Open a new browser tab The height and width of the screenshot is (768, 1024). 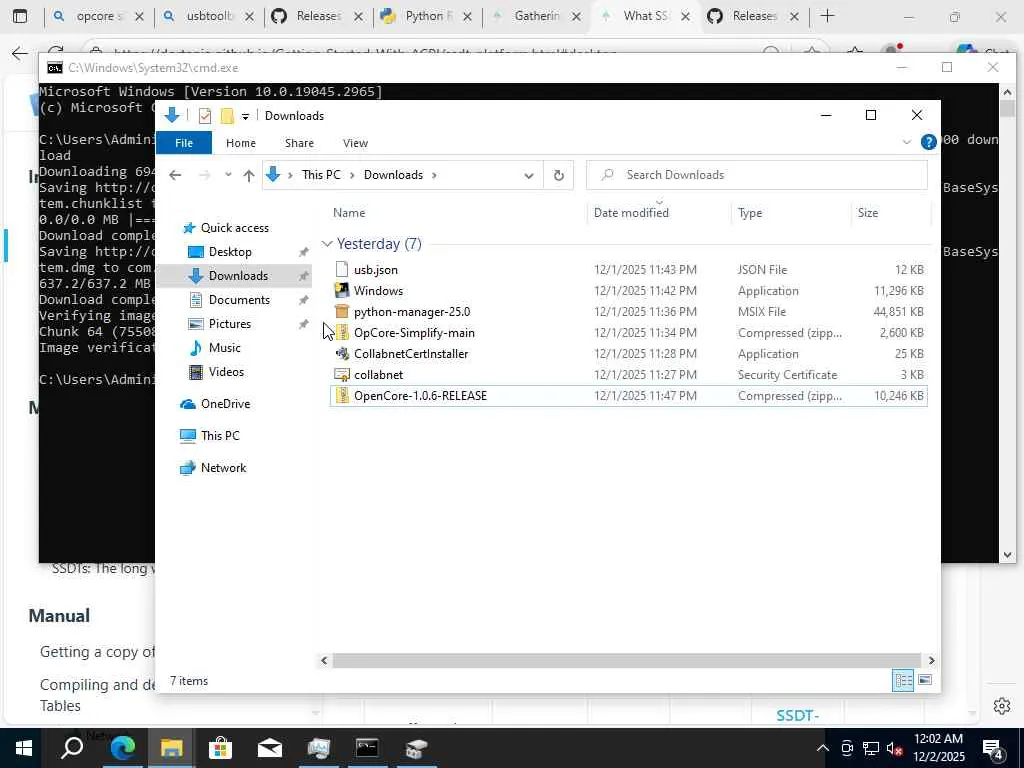pyautogui.click(x=827, y=16)
